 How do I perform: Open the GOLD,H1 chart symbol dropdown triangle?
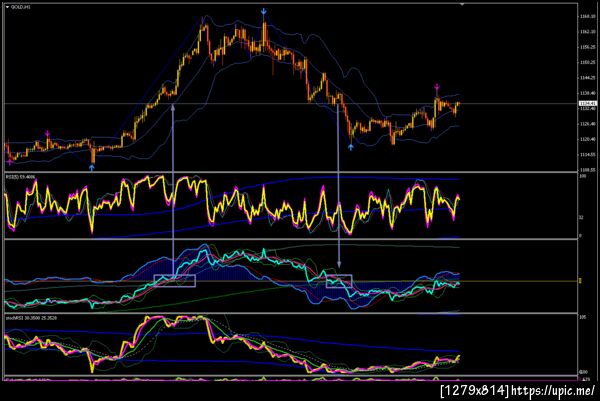[8, 7]
